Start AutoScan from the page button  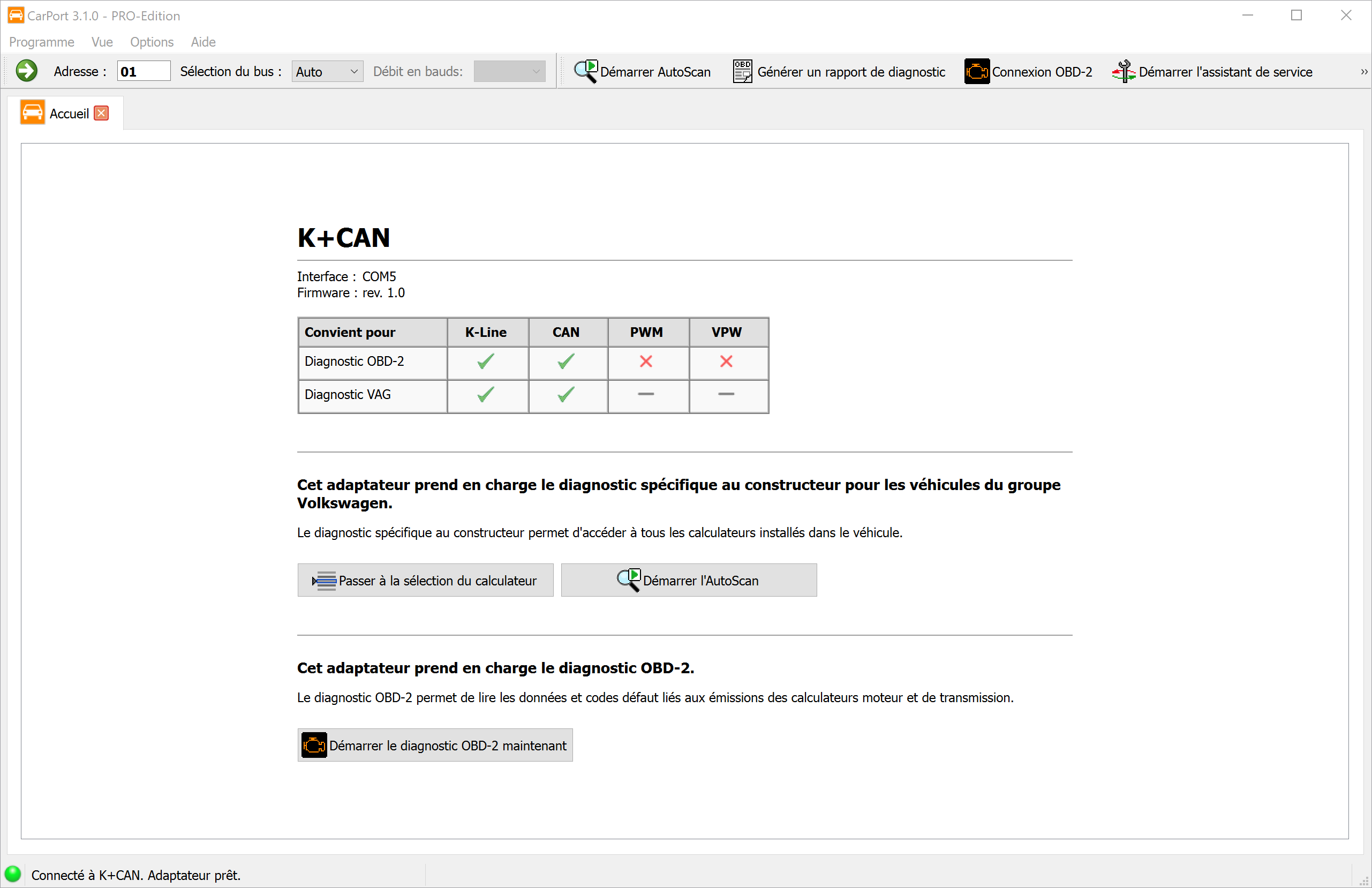pos(688,580)
